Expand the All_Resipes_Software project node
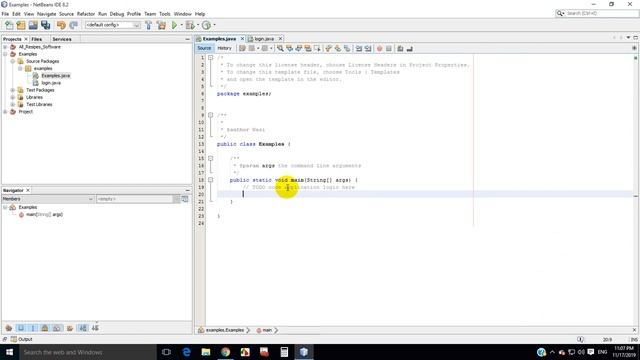Image resolution: width=640 pixels, height=360 pixels. coord(5,47)
